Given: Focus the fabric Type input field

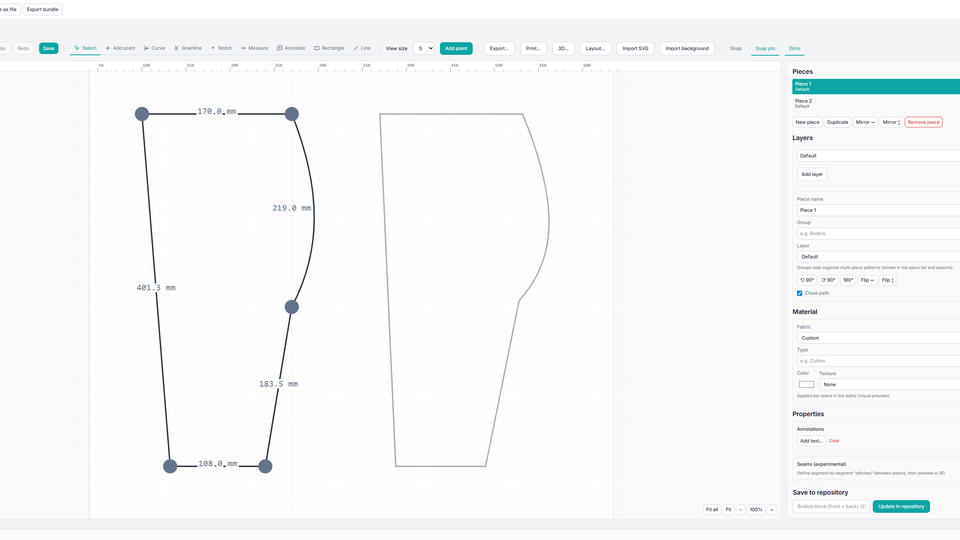Looking at the screenshot, I should (x=878, y=361).
